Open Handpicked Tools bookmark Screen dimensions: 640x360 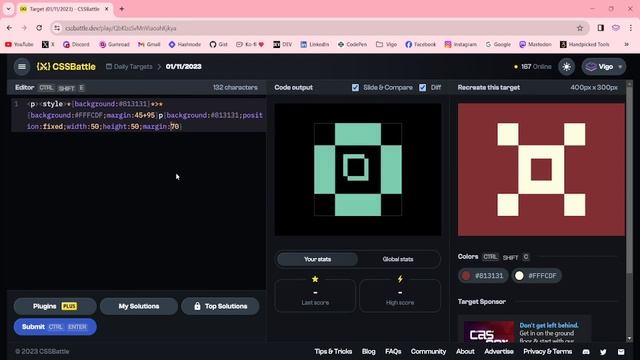(x=584, y=44)
